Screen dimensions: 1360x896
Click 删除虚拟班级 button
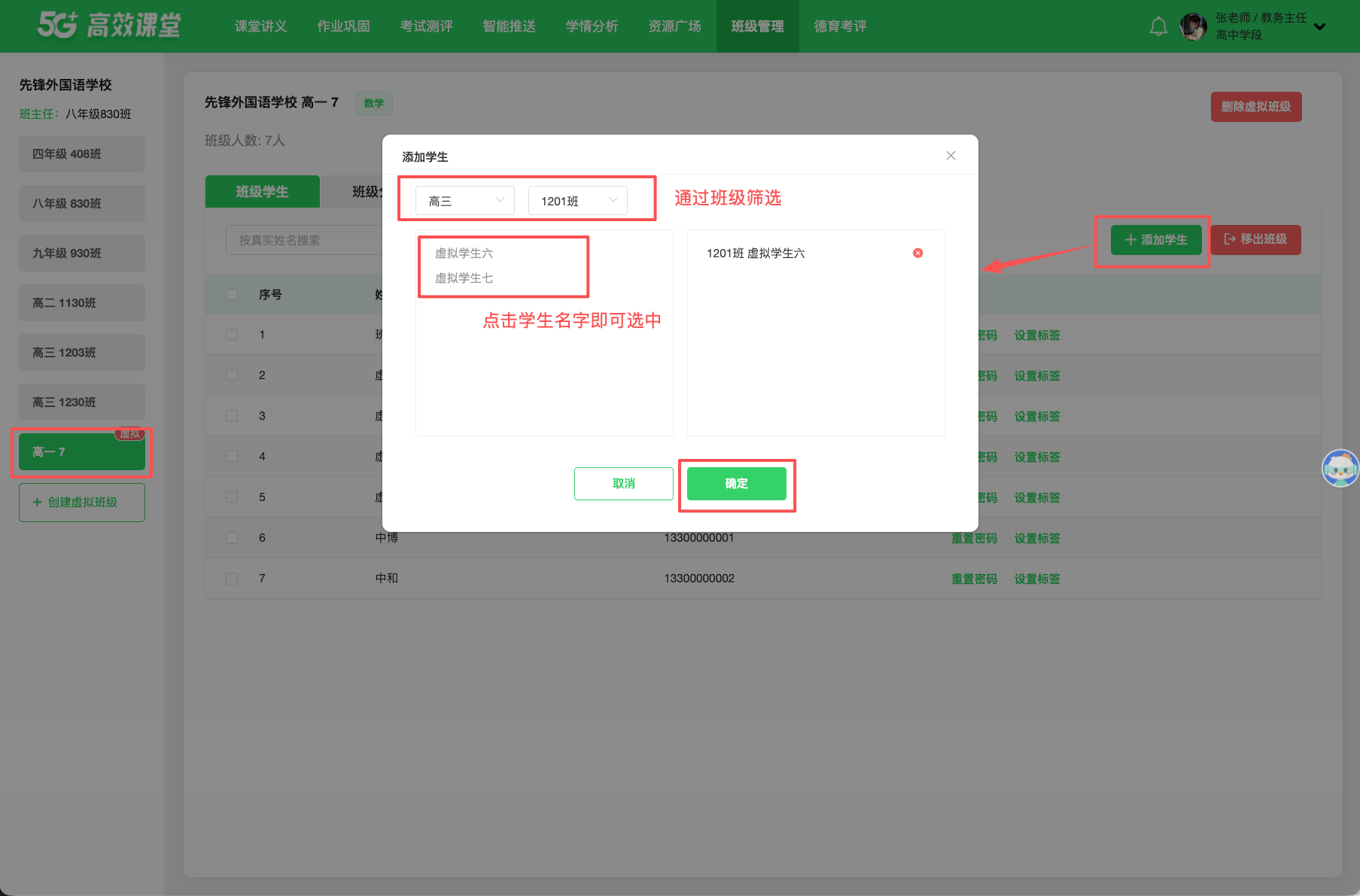coord(1256,107)
